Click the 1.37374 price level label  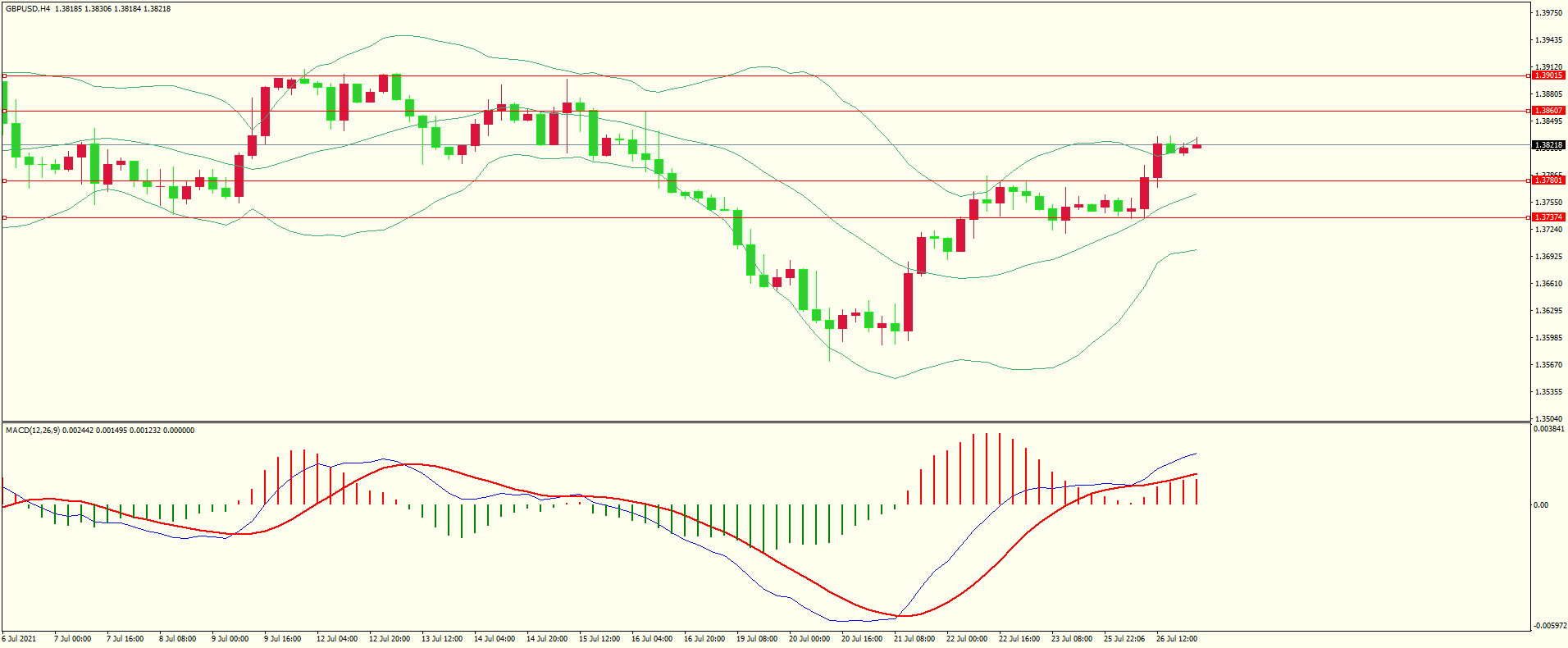(x=1547, y=217)
